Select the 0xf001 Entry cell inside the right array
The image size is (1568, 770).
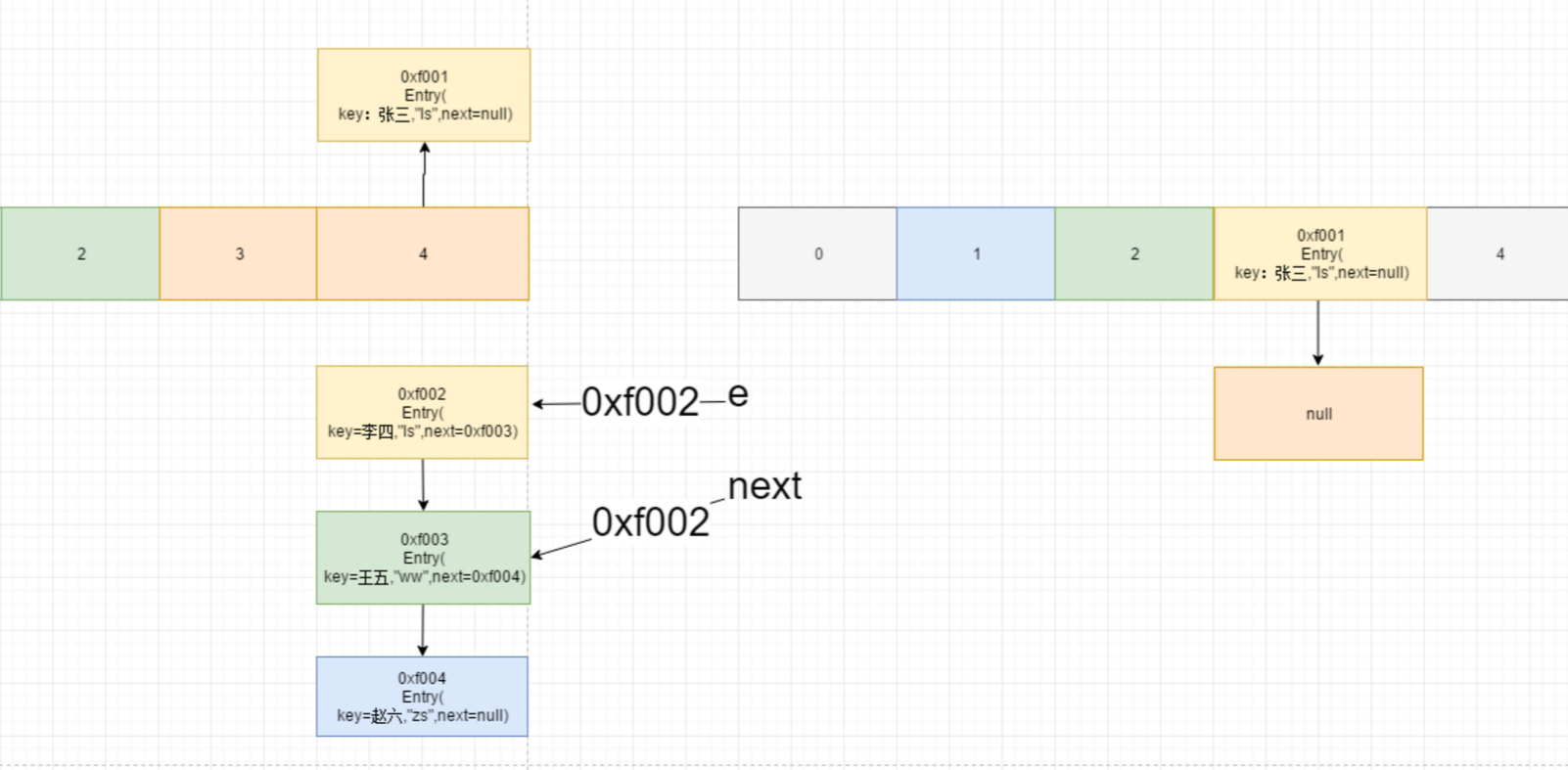pyautogui.click(x=1320, y=253)
